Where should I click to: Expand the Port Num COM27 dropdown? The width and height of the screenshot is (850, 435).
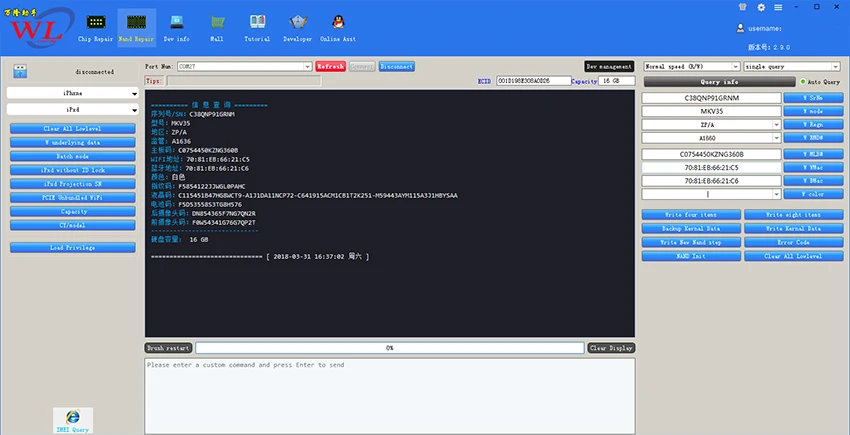pyautogui.click(x=307, y=66)
